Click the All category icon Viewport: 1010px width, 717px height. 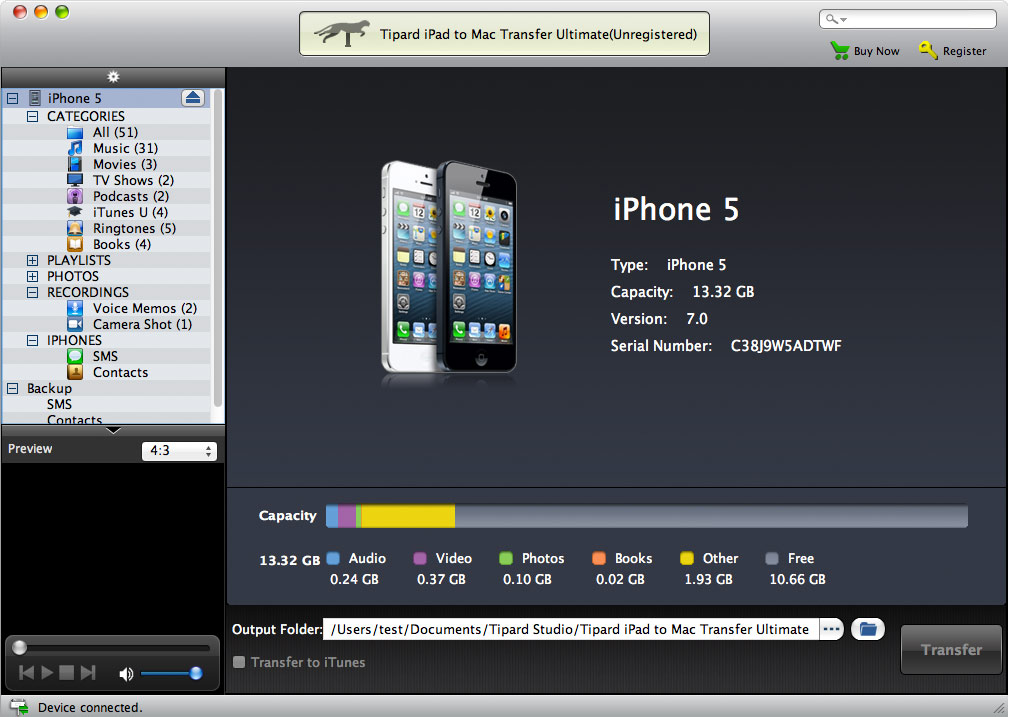pos(75,133)
